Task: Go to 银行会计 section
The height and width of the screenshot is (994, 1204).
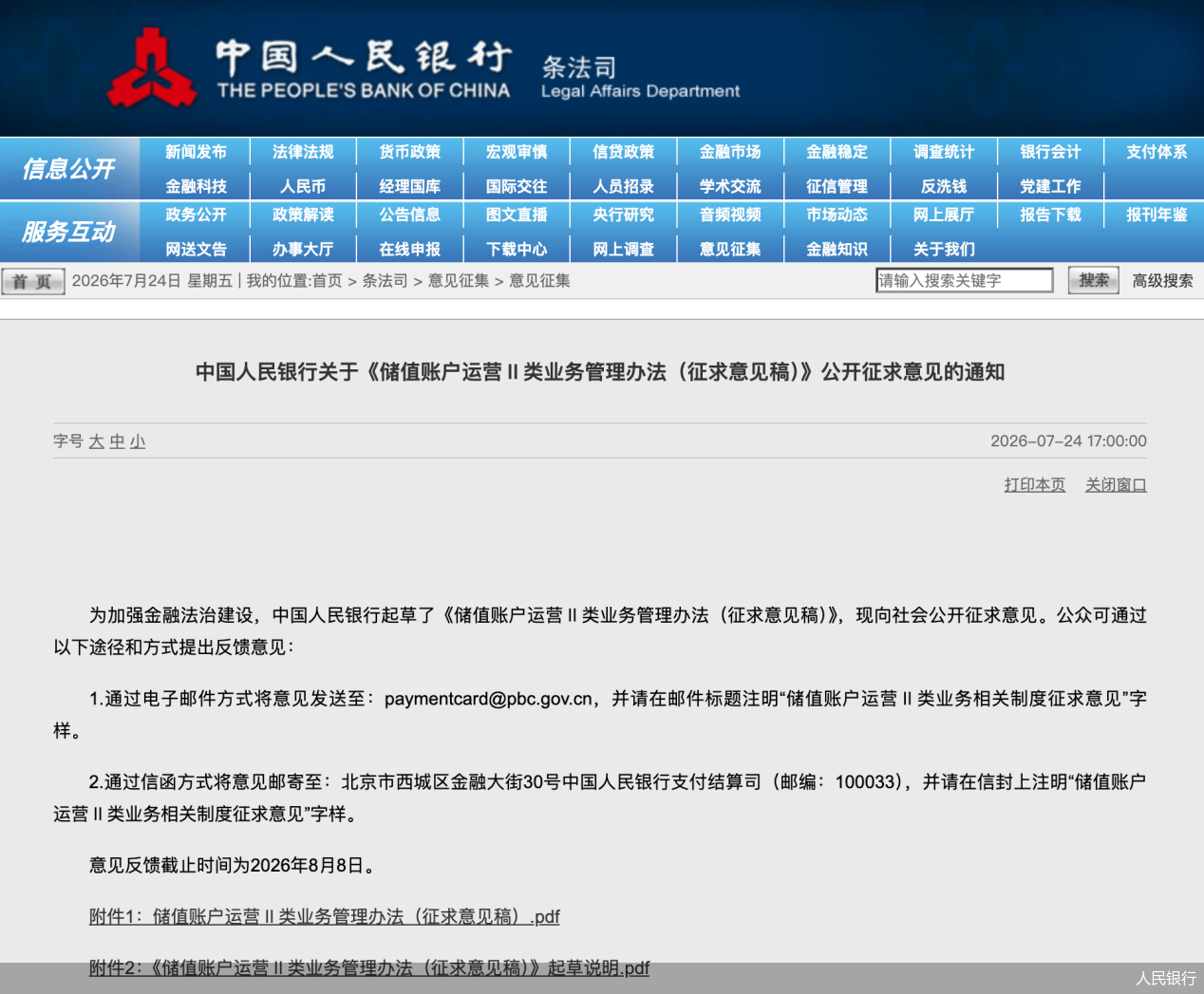Action: pos(1050,152)
